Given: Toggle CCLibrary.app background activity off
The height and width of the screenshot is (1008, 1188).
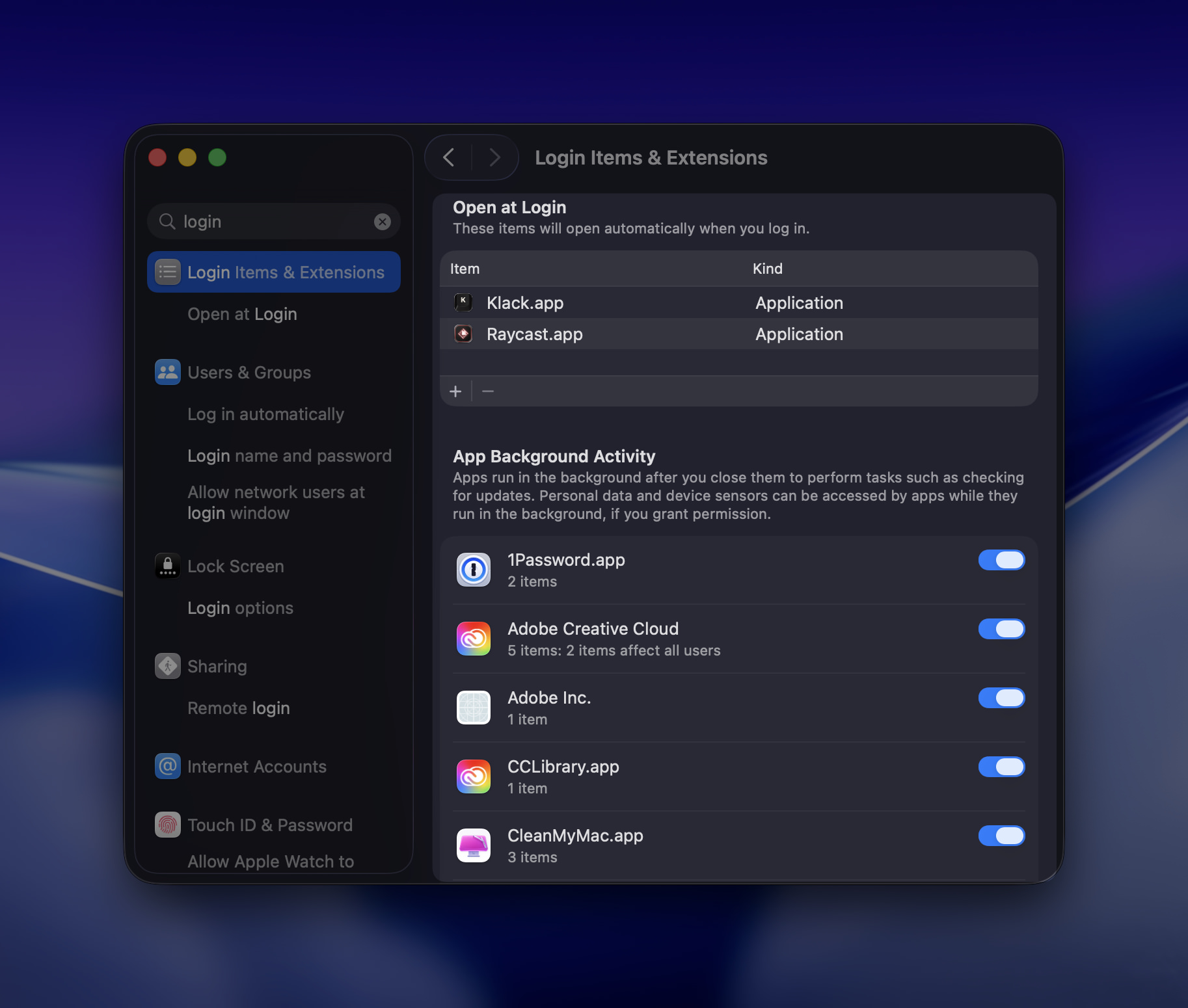Looking at the screenshot, I should pyautogui.click(x=1001, y=767).
